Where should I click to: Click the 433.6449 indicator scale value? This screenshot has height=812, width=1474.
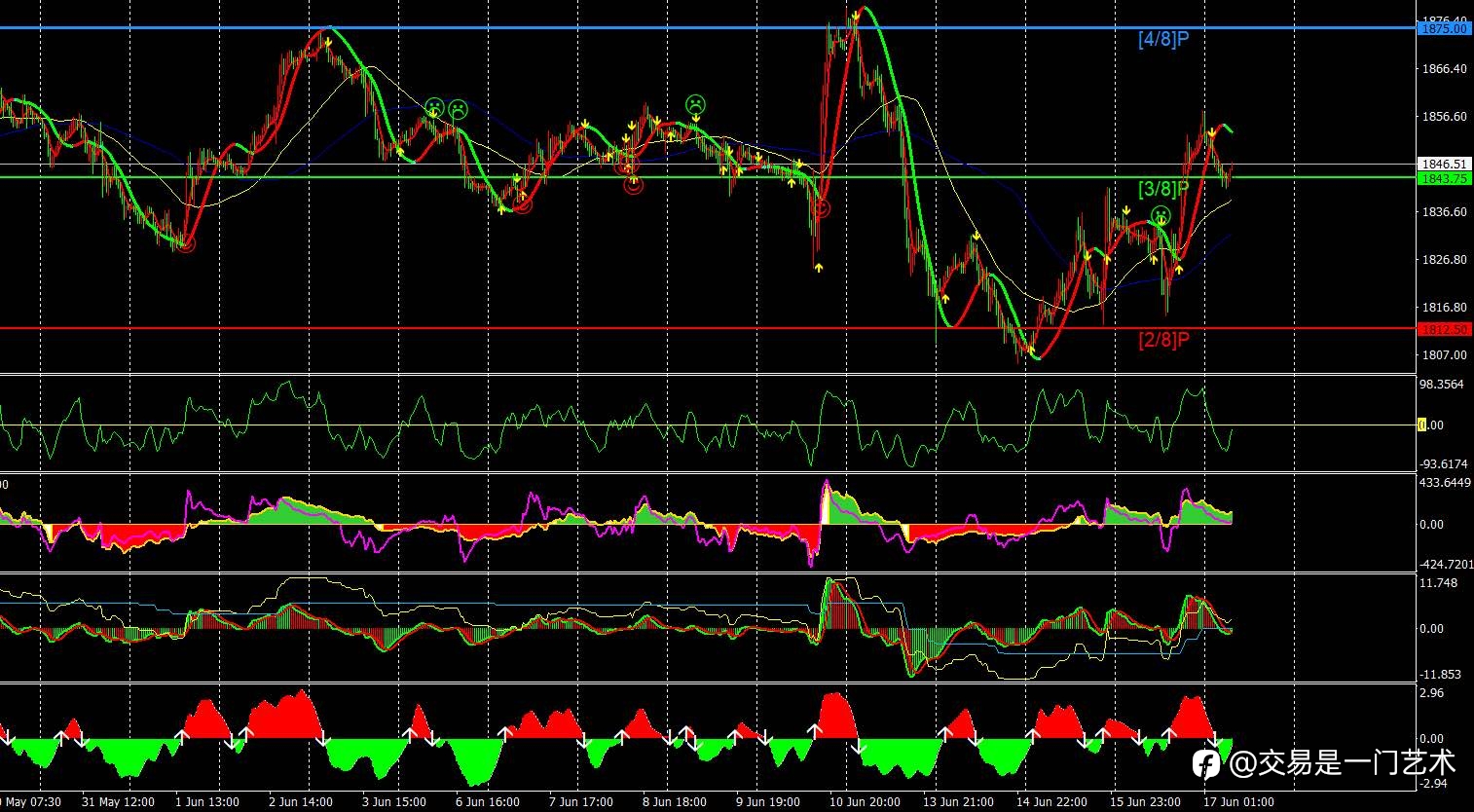(1445, 483)
